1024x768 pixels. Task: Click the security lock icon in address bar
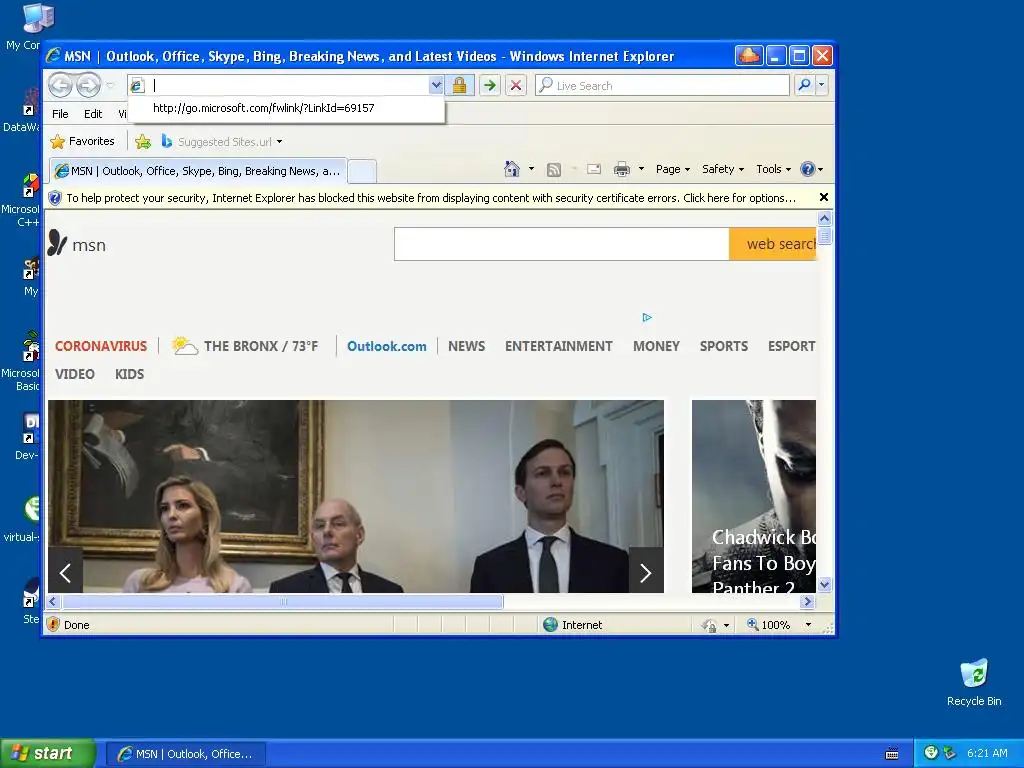pos(459,85)
